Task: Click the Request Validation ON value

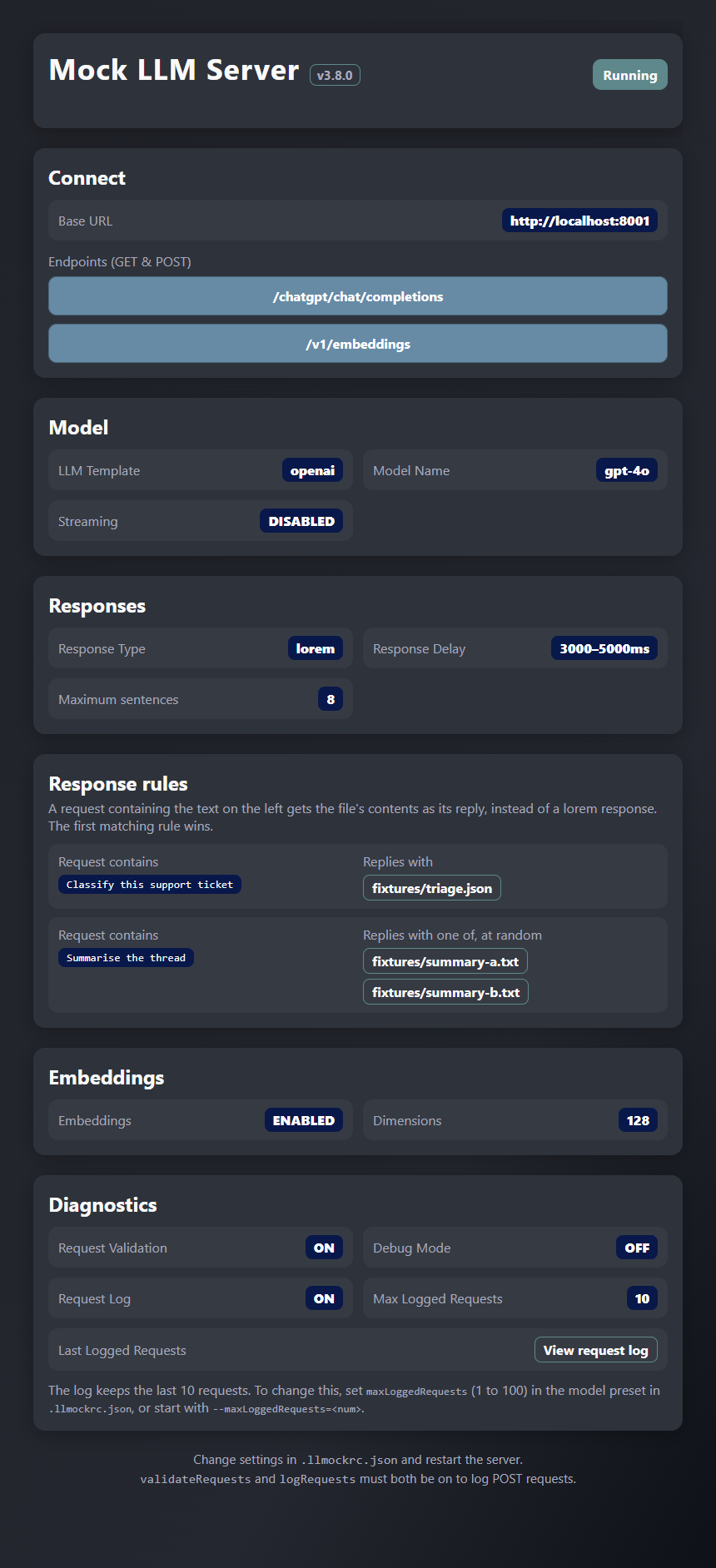Action: click(x=324, y=1248)
